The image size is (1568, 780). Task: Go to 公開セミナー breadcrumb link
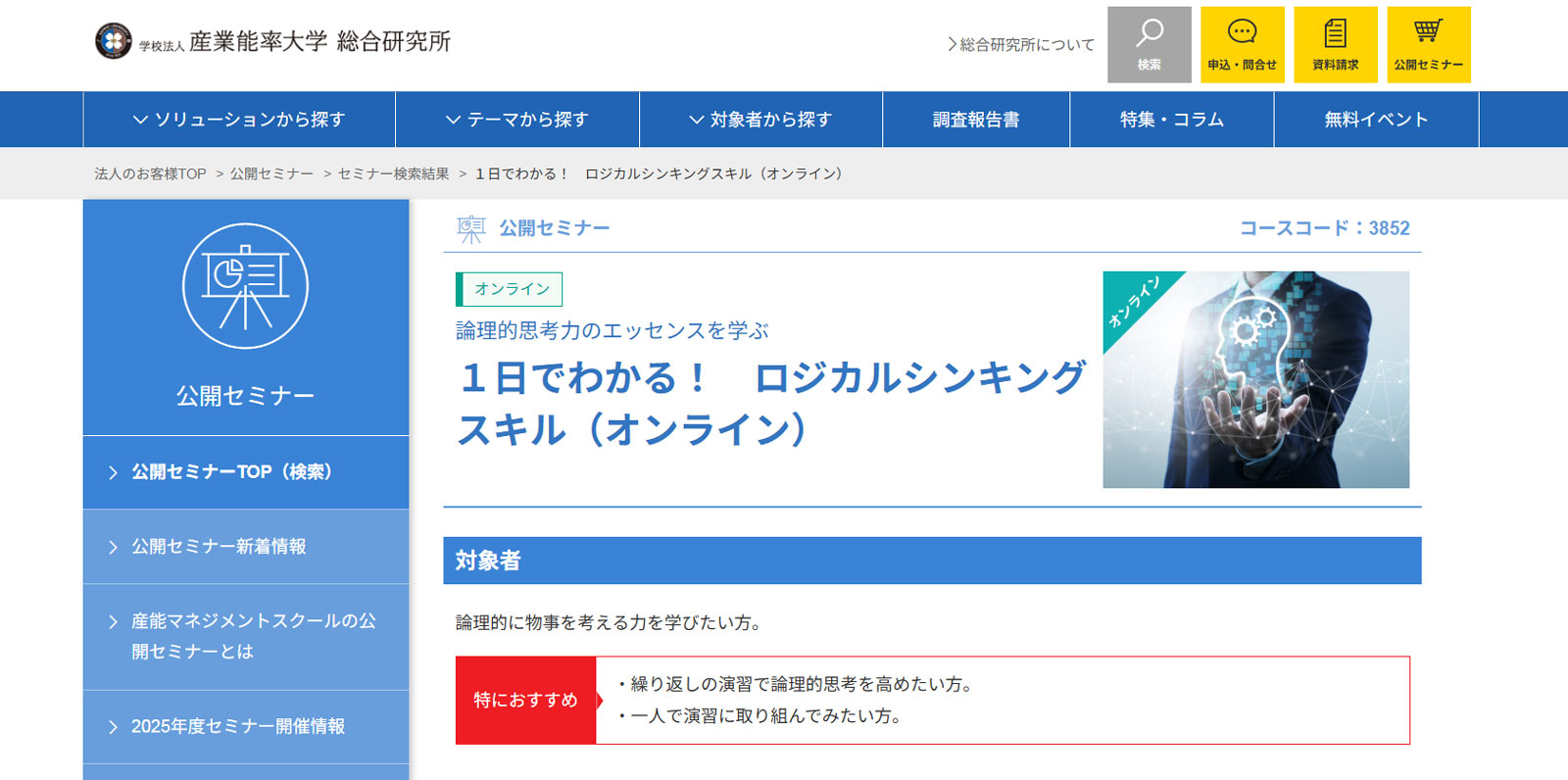(x=271, y=173)
